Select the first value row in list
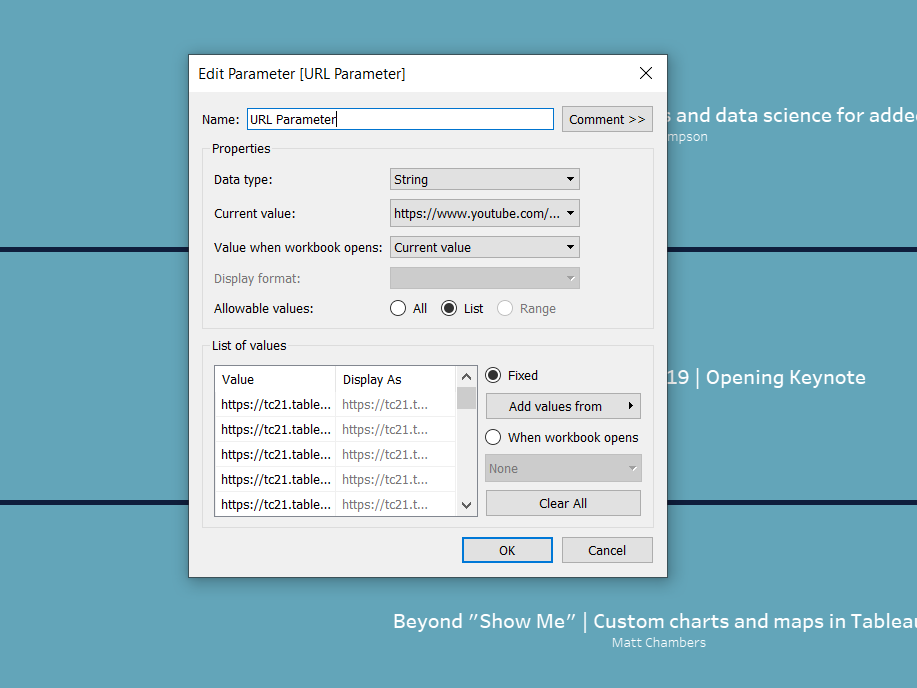Viewport: 917px width, 688px height. tap(276, 405)
